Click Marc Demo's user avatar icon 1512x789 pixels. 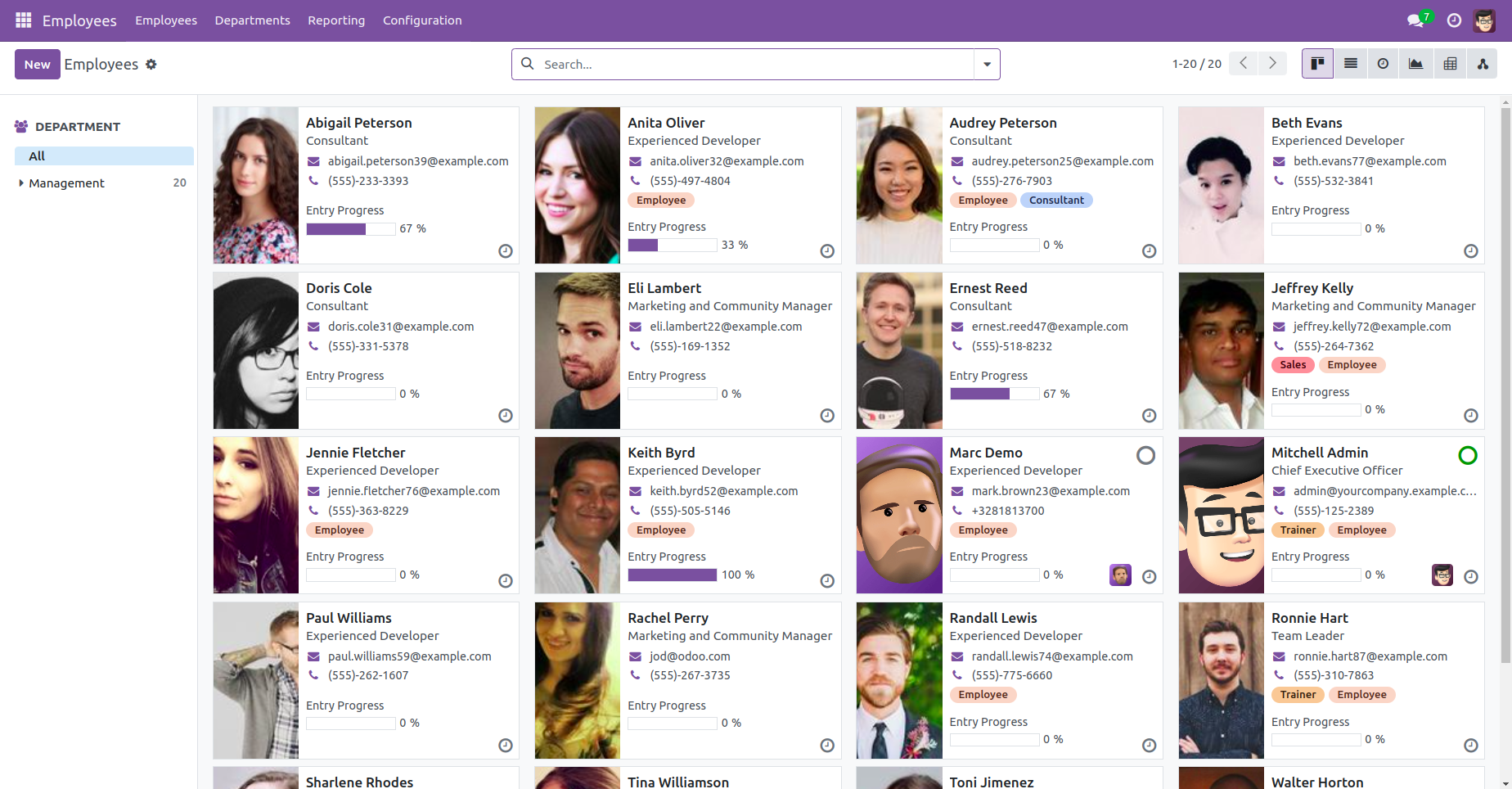(x=1120, y=575)
